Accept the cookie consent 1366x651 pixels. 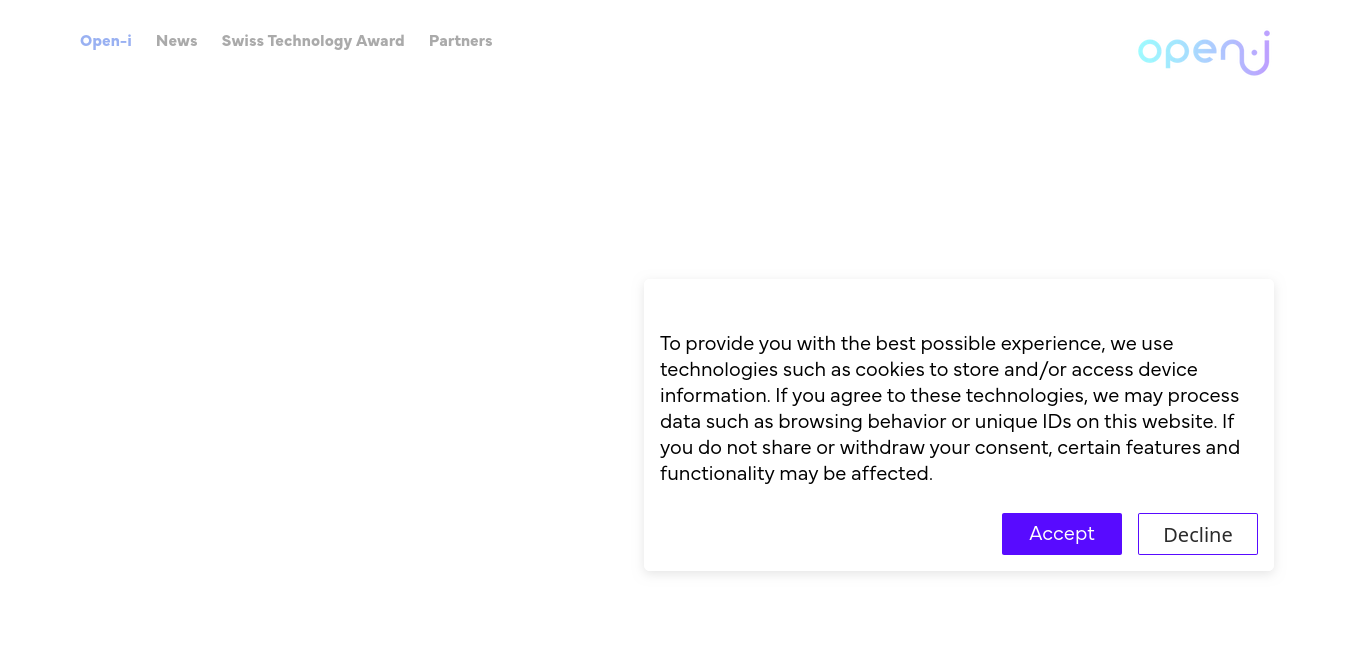(x=1062, y=534)
